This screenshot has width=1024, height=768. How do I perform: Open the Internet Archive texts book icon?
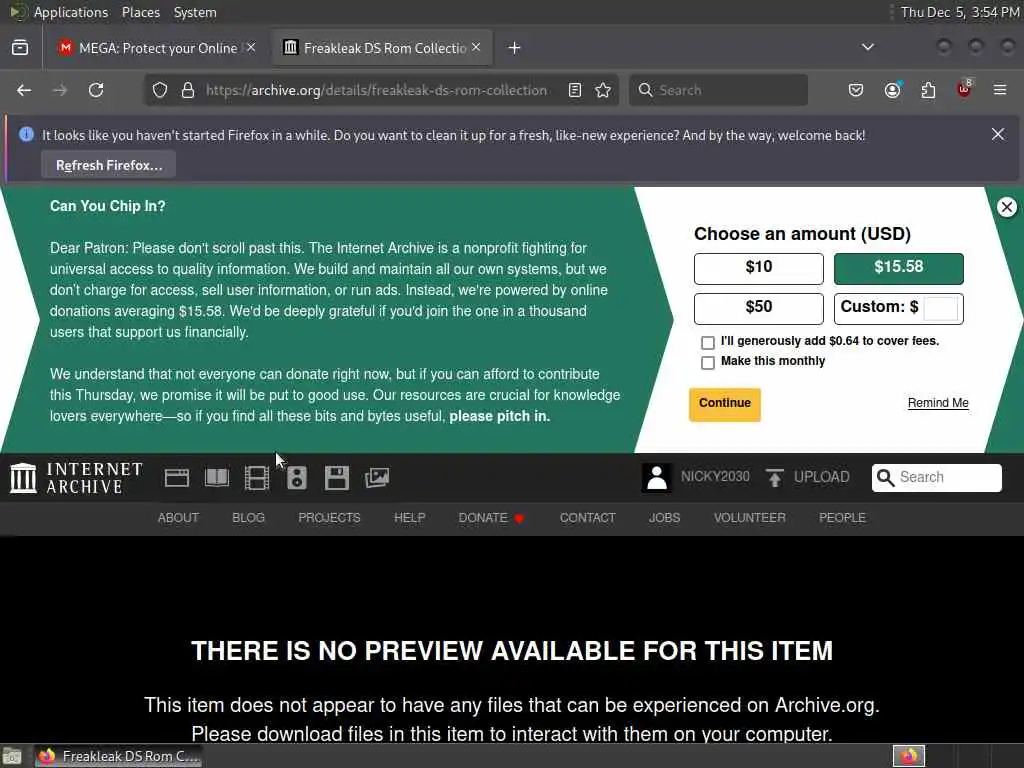tap(217, 478)
